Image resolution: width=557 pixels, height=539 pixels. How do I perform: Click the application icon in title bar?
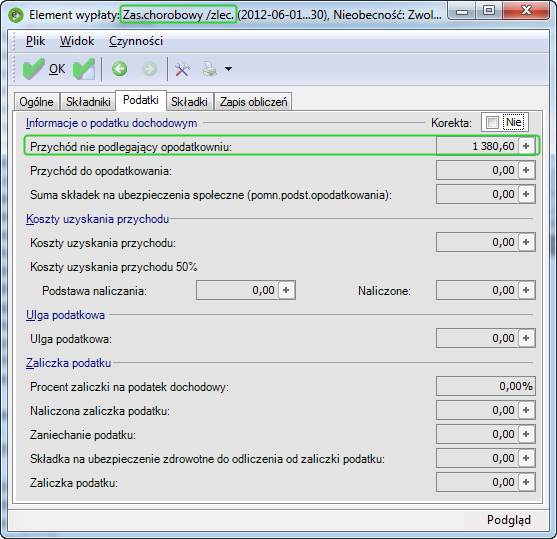tap(16, 15)
